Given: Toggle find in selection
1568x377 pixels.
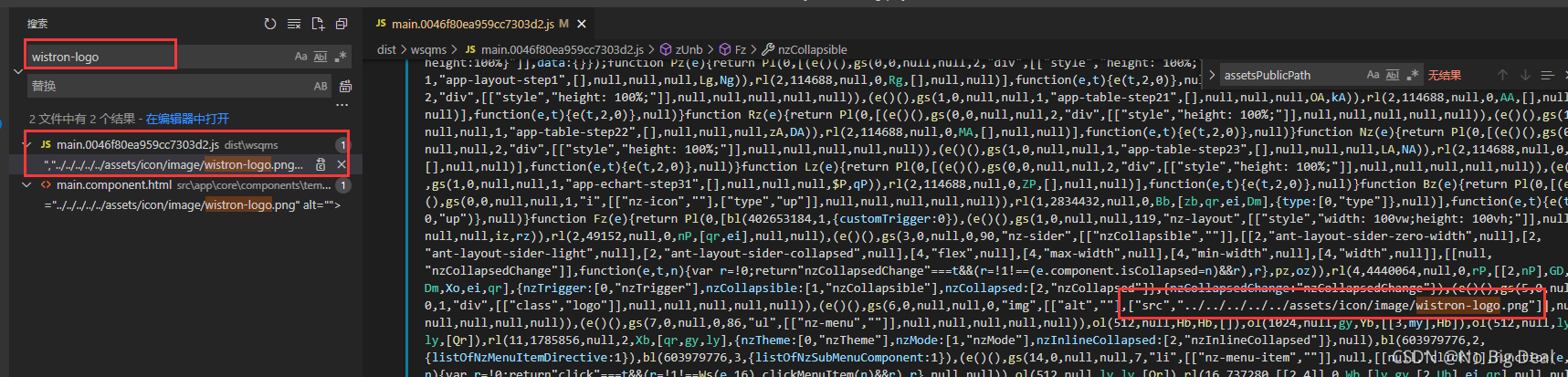Looking at the screenshot, I should [1546, 75].
